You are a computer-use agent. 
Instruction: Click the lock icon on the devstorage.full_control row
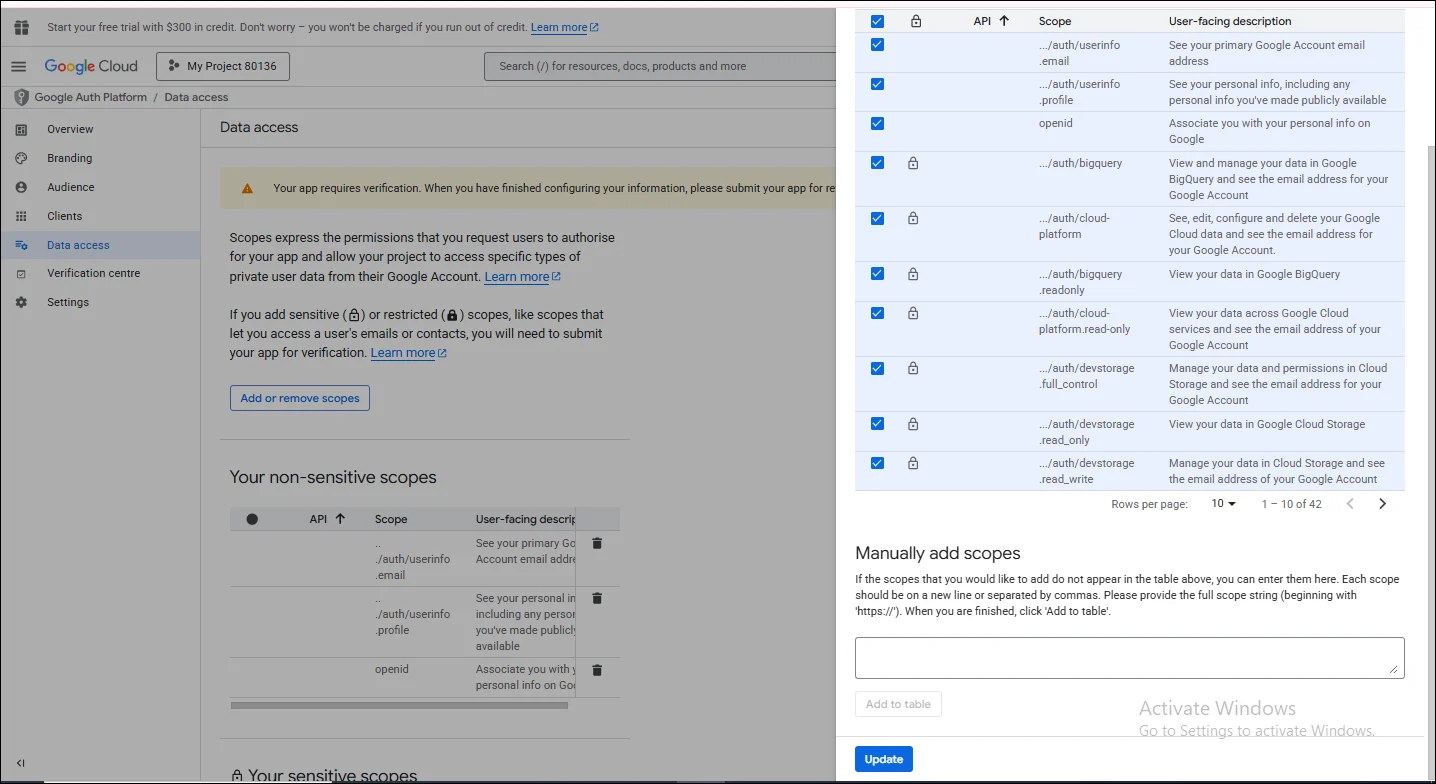[x=913, y=368]
